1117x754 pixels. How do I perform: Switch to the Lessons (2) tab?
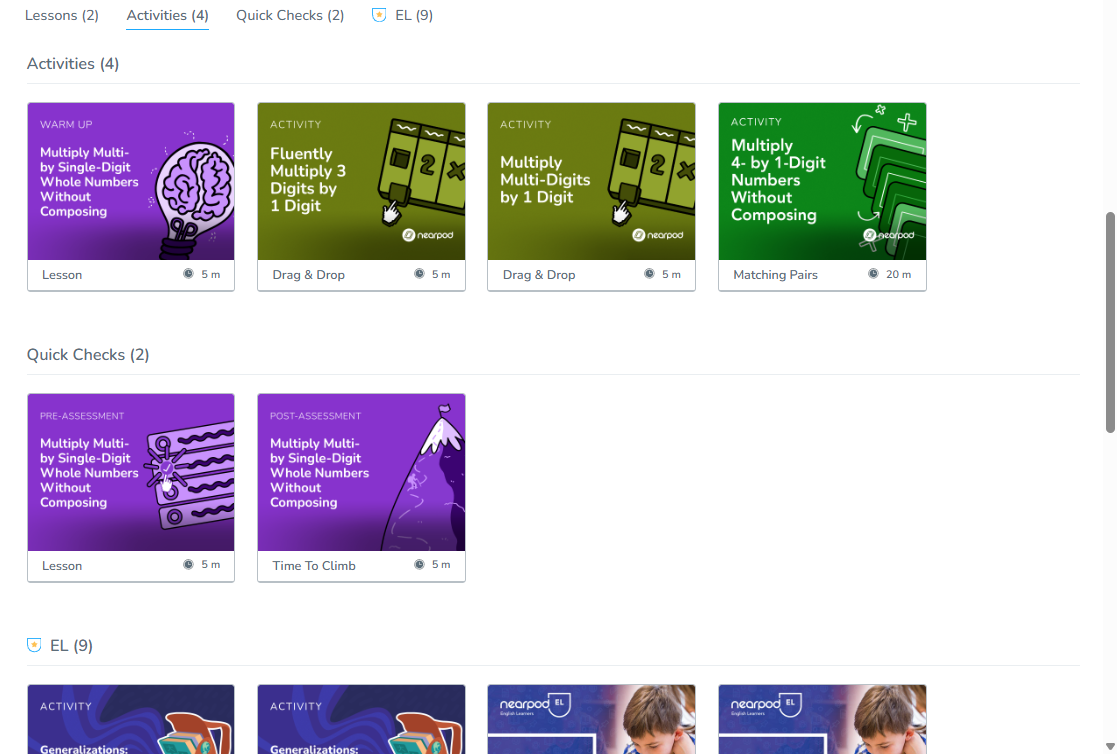(61, 15)
